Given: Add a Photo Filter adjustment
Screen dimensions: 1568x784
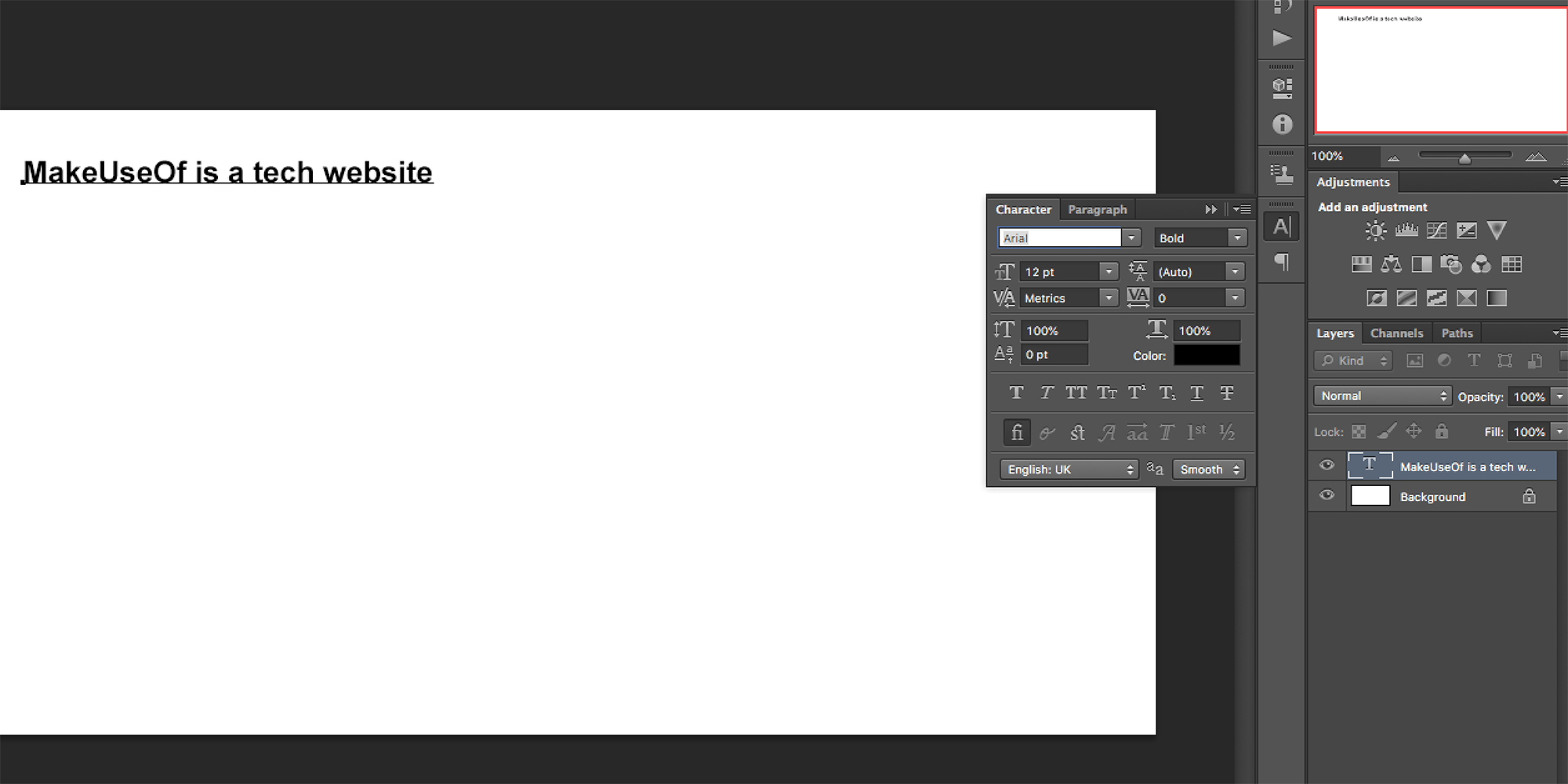Looking at the screenshot, I should coord(1451,264).
